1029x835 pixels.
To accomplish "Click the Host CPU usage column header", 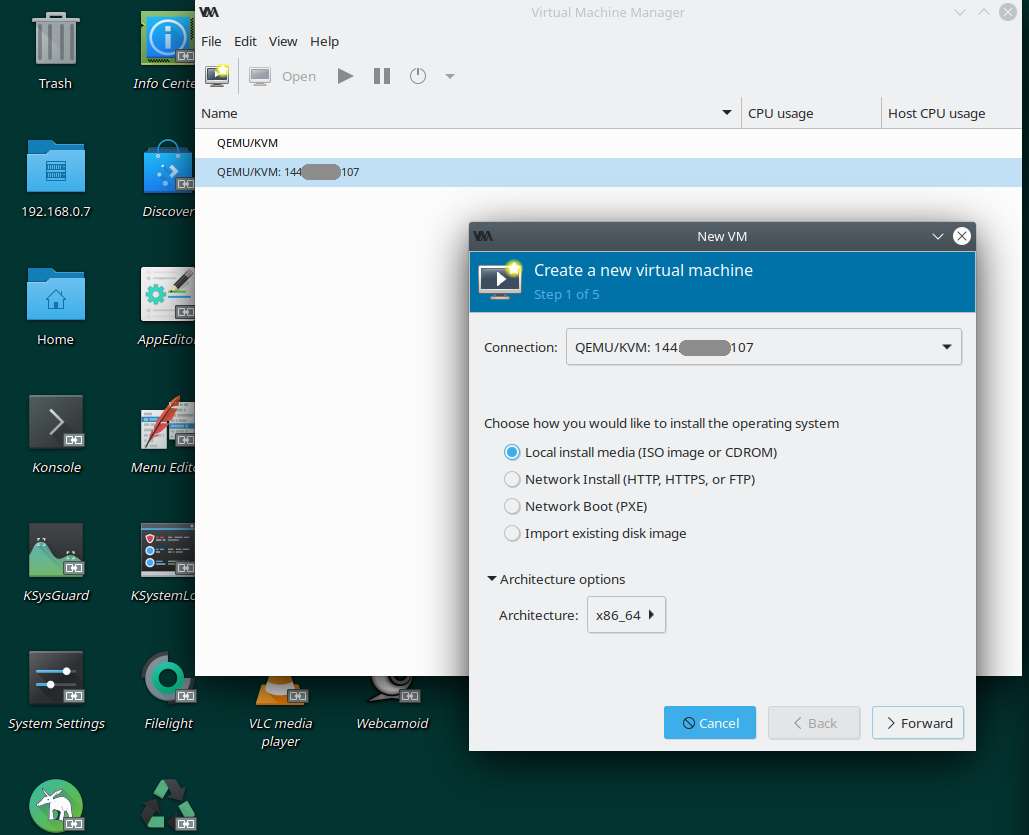I will pyautogui.click(x=951, y=113).
